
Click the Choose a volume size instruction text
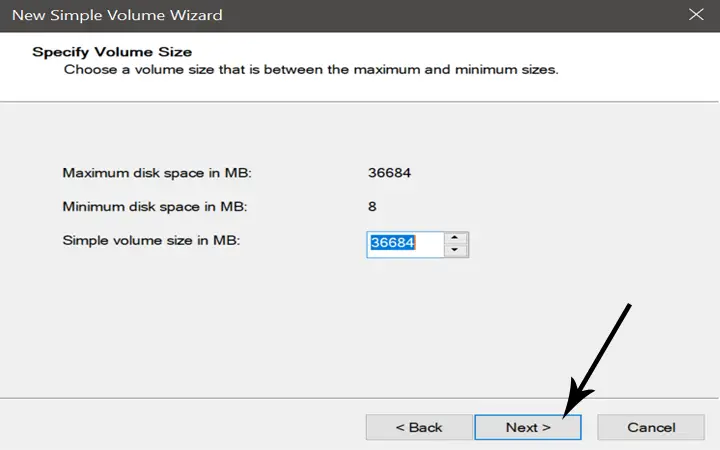point(311,70)
